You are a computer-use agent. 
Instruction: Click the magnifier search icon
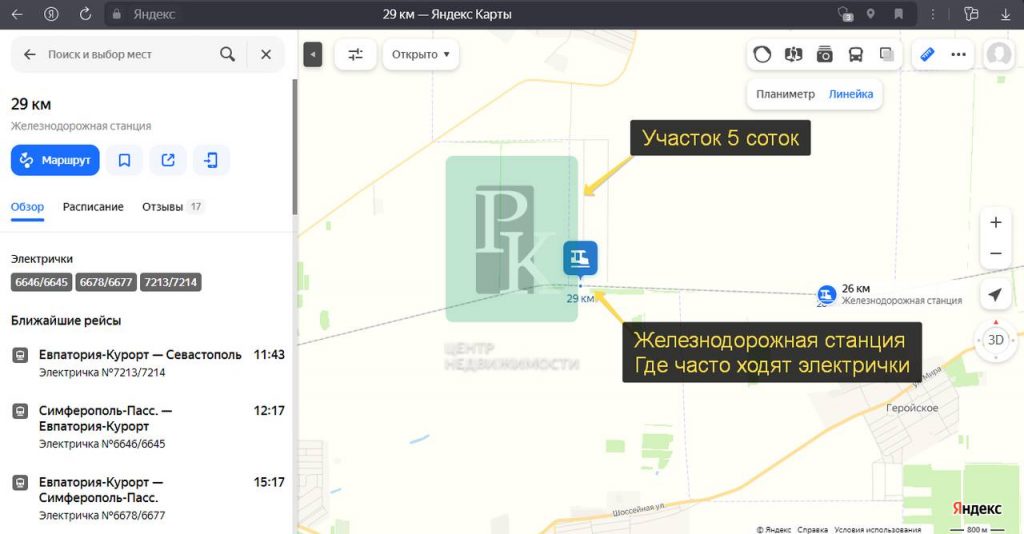tap(227, 54)
